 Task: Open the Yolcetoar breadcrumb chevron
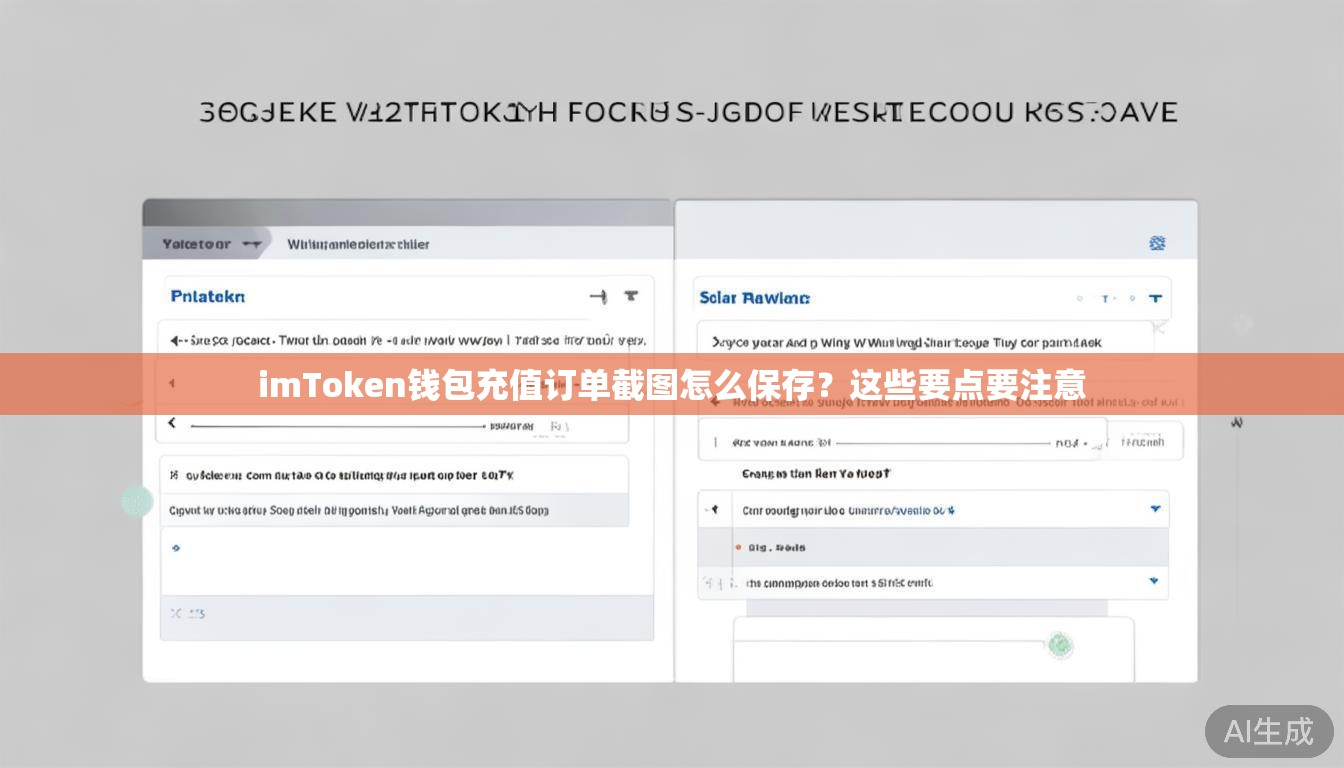[x=252, y=243]
